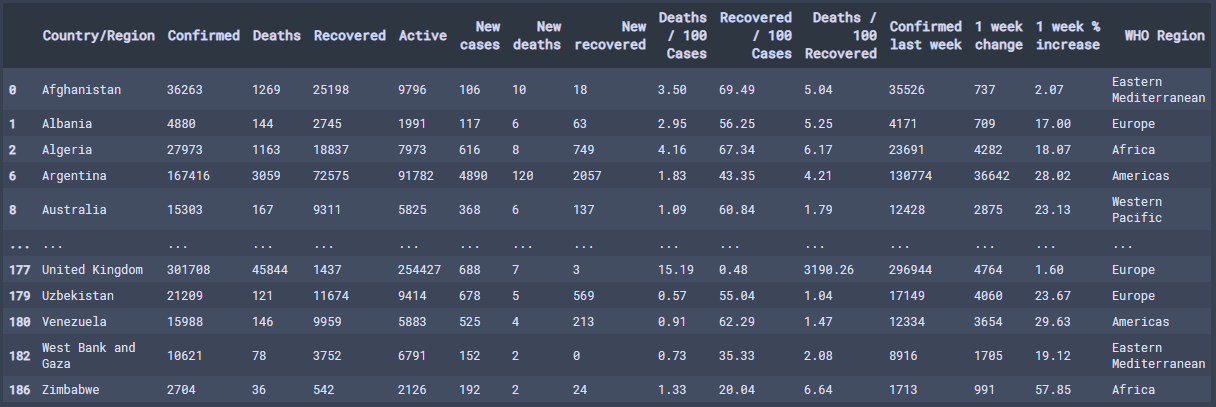Click the West Bank and Gaza cell
Image resolution: width=1216 pixels, height=407 pixels.
pos(88,356)
